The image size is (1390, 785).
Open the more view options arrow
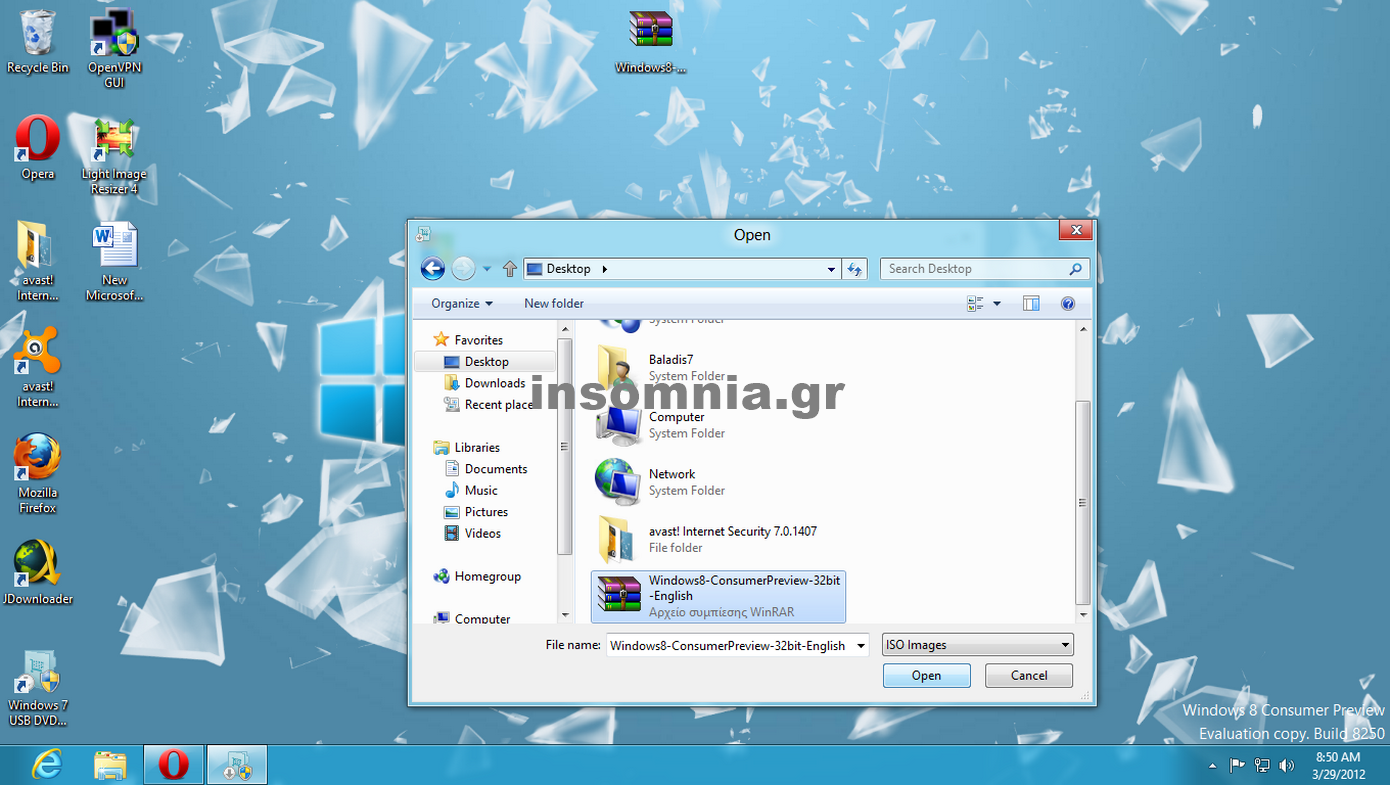click(x=997, y=304)
